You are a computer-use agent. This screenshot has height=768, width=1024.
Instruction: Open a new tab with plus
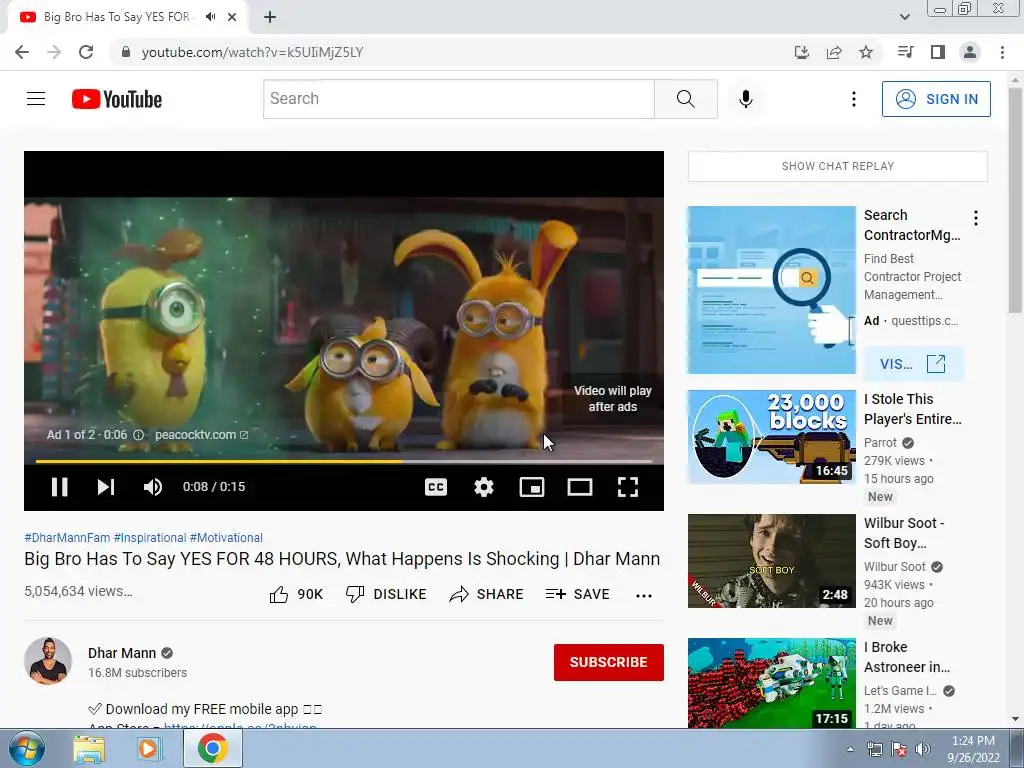(x=270, y=17)
